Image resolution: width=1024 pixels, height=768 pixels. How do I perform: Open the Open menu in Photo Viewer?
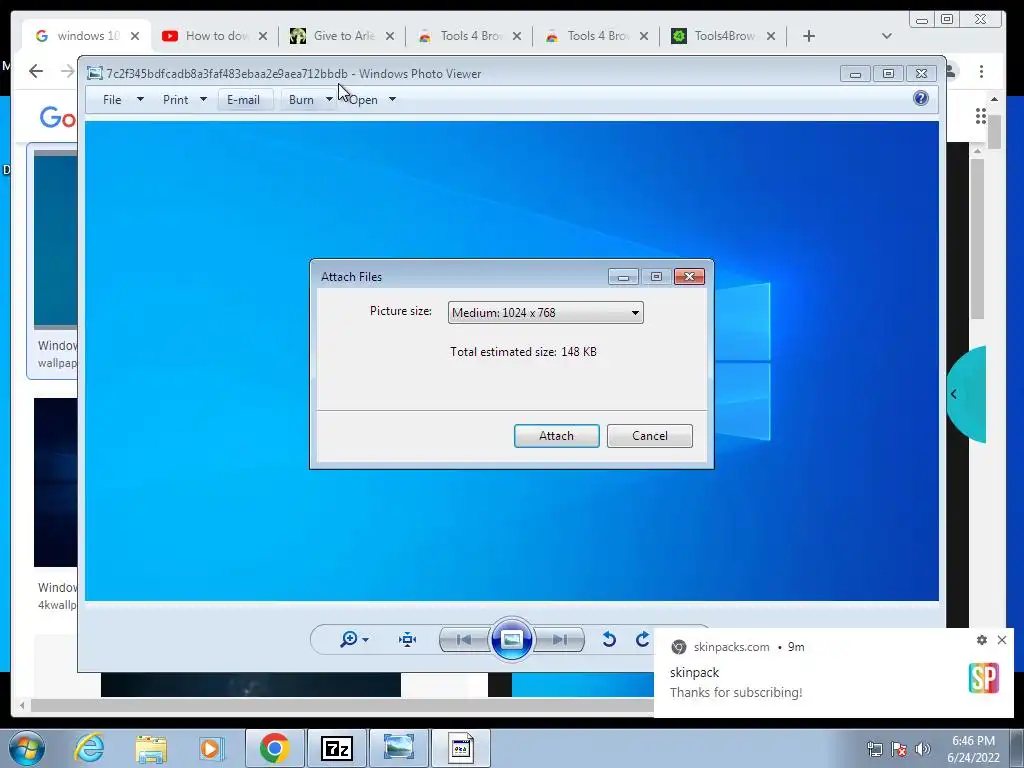pyautogui.click(x=363, y=99)
